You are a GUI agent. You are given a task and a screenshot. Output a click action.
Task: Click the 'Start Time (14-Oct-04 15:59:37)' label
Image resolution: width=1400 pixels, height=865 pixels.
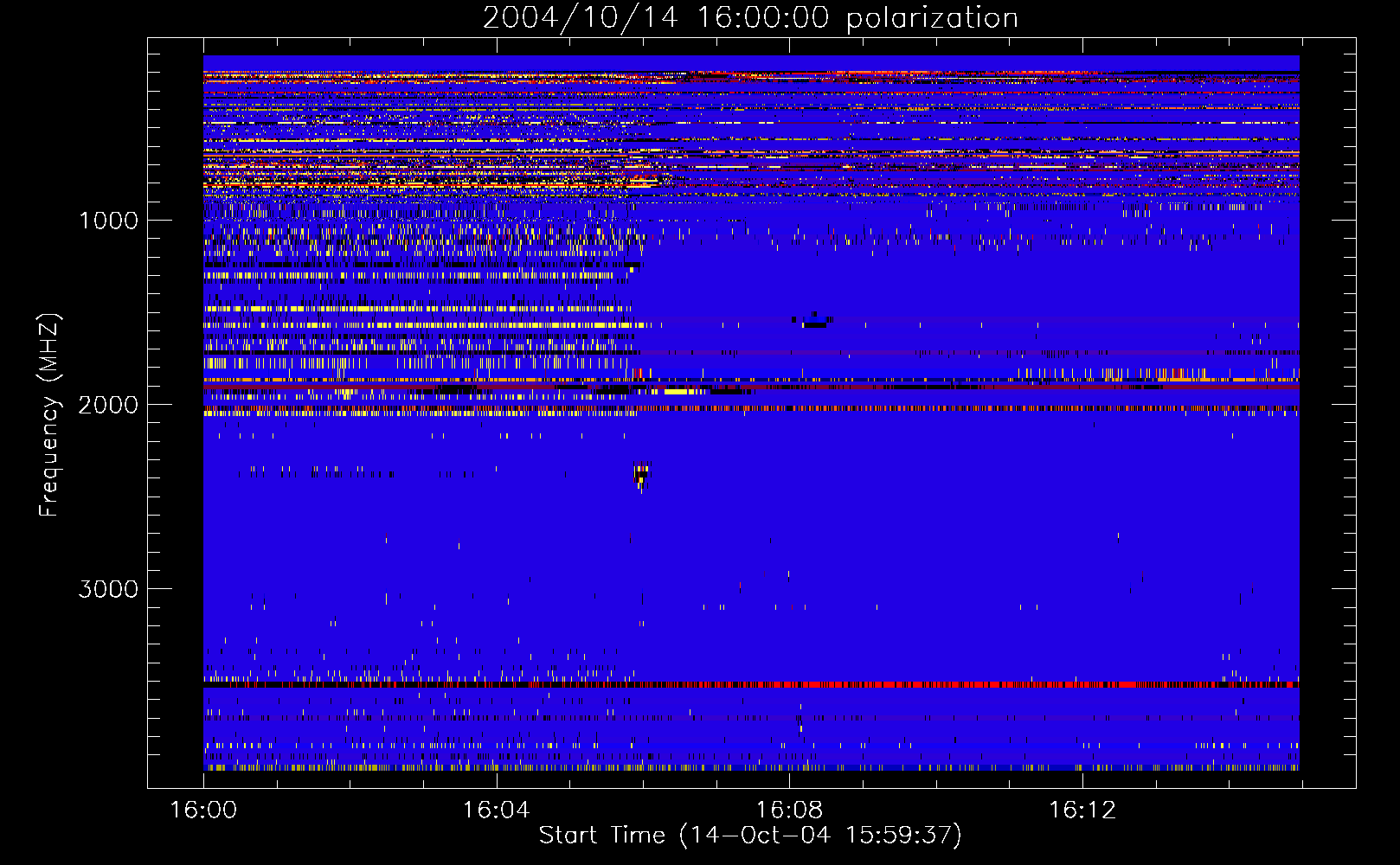[x=750, y=836]
